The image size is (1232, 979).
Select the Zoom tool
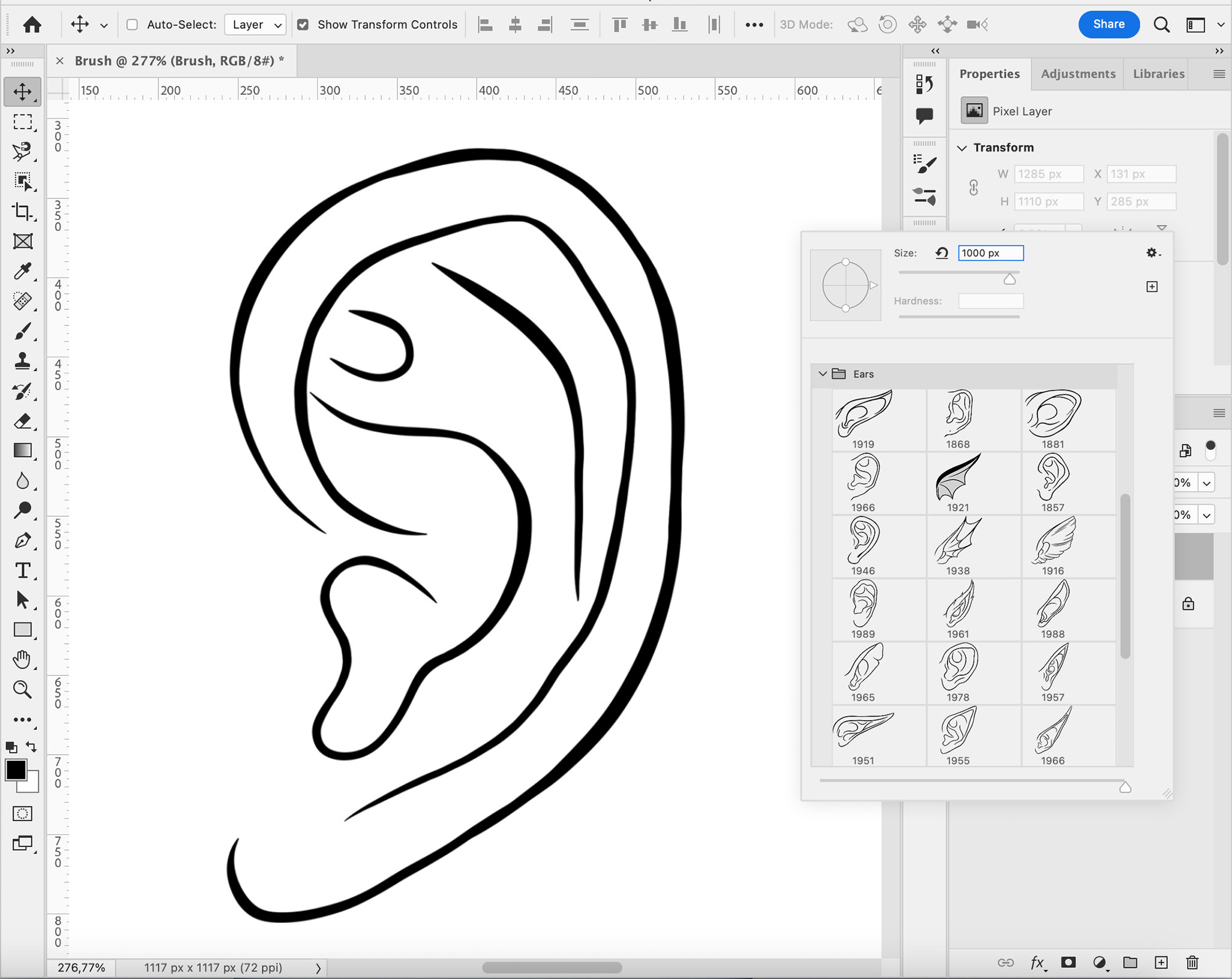[x=23, y=690]
